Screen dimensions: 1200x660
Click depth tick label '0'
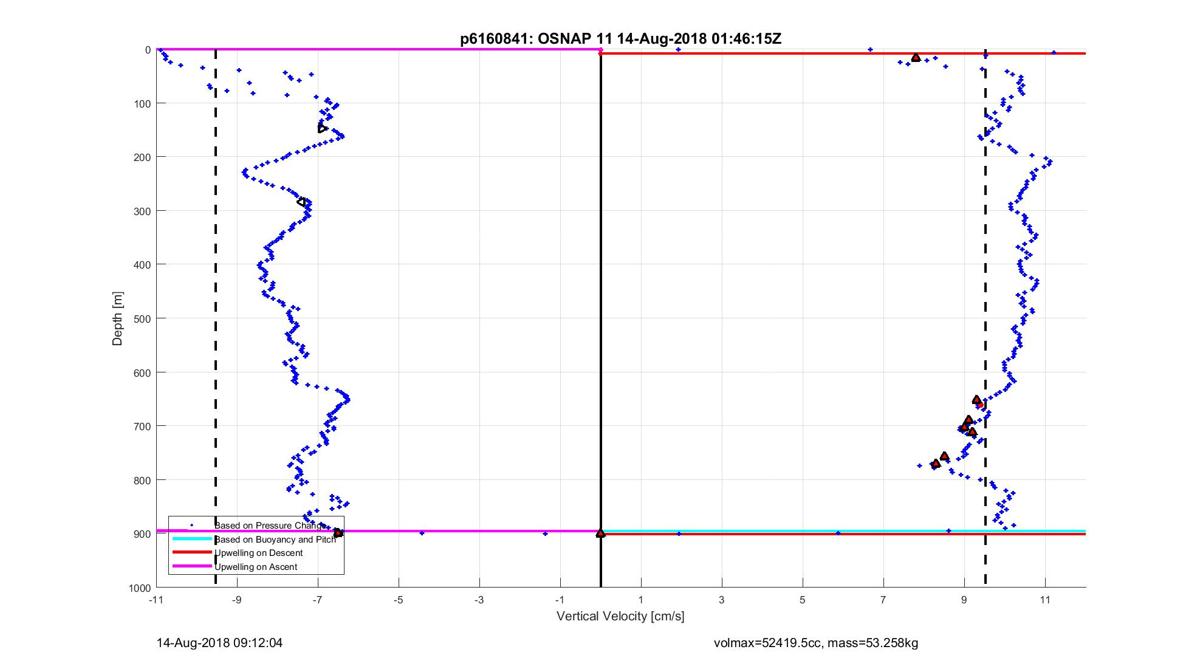coord(147,50)
